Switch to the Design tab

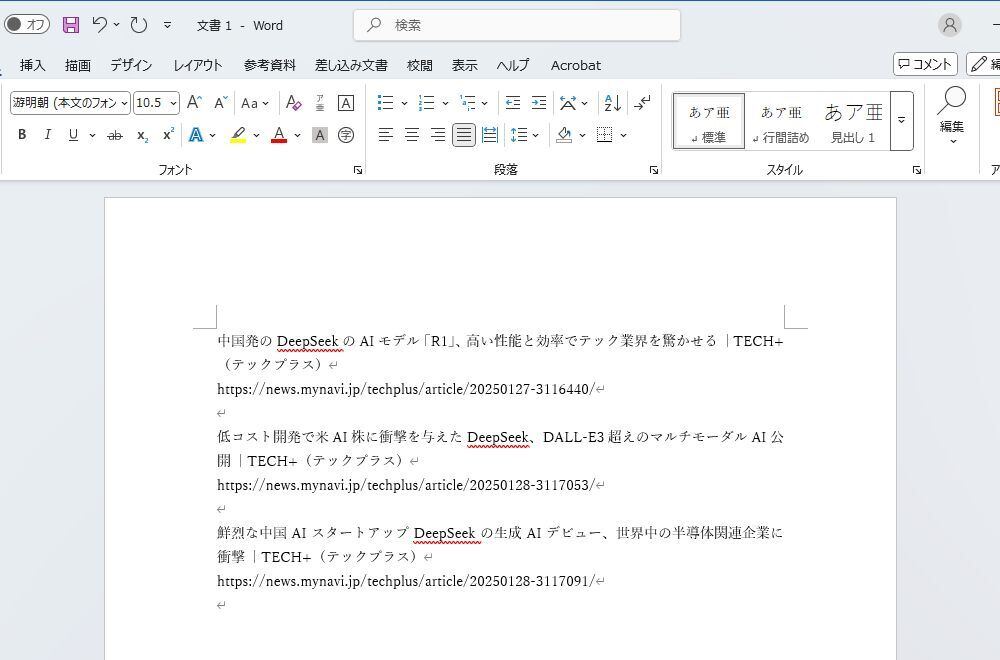pyautogui.click(x=131, y=65)
